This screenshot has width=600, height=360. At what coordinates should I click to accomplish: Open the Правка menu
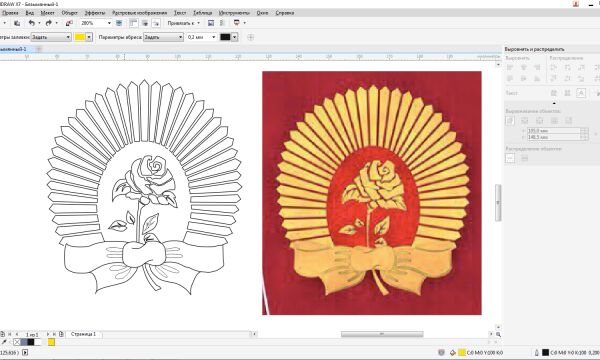[10, 13]
